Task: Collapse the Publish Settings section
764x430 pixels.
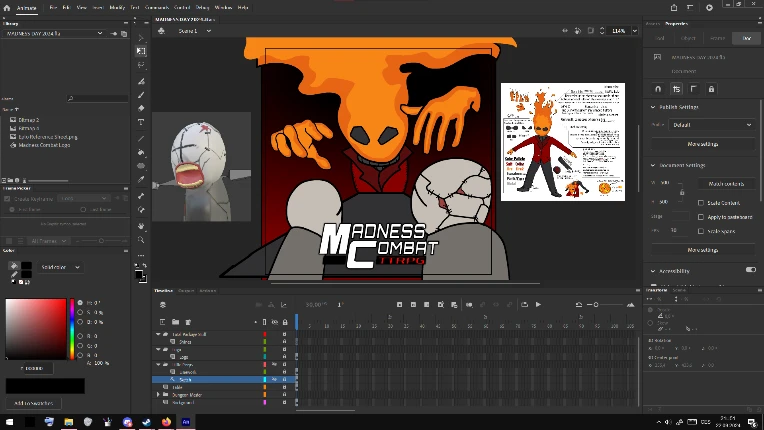Action: (653, 107)
